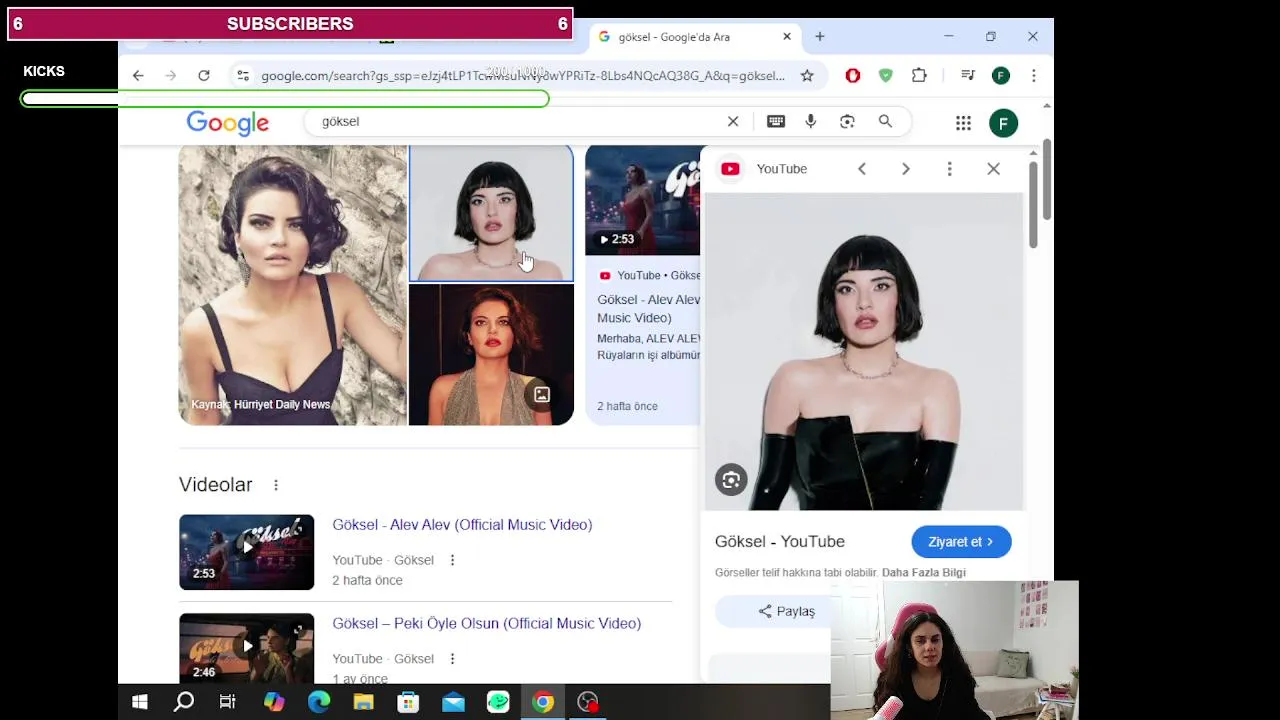This screenshot has height=720, width=1280.
Task: Switch to Chrome on the taskbar
Action: pyautogui.click(x=543, y=702)
